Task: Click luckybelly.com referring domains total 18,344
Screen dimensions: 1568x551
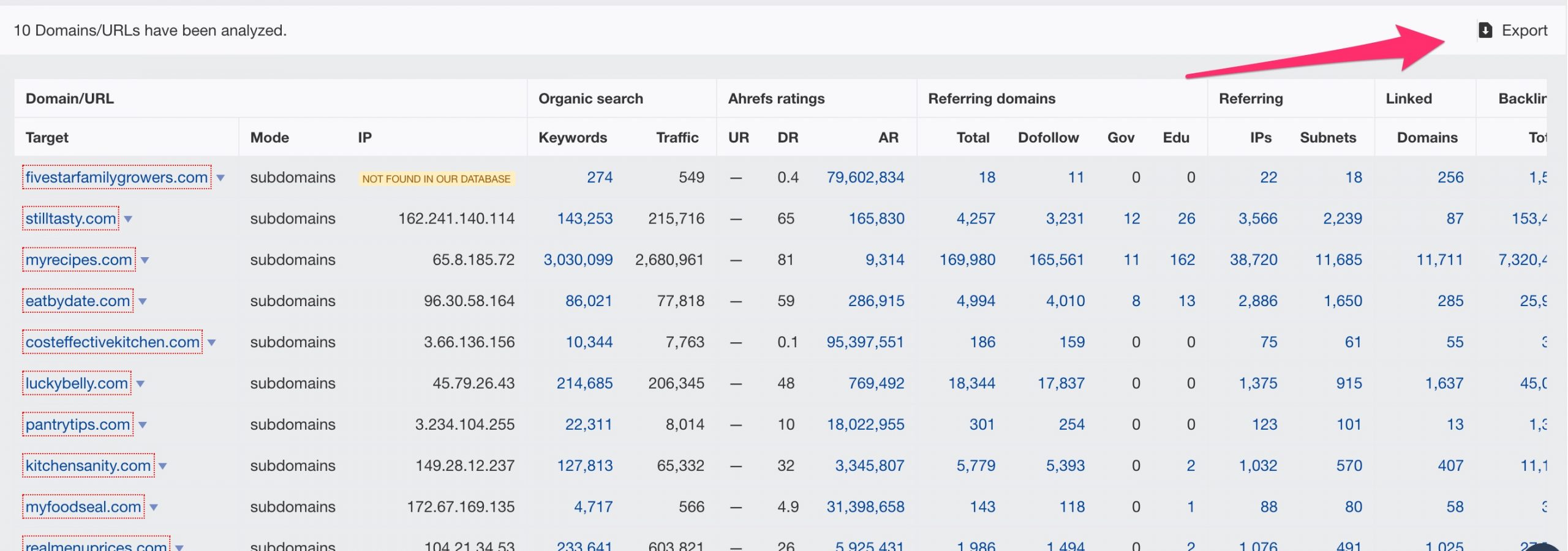Action: pos(971,383)
